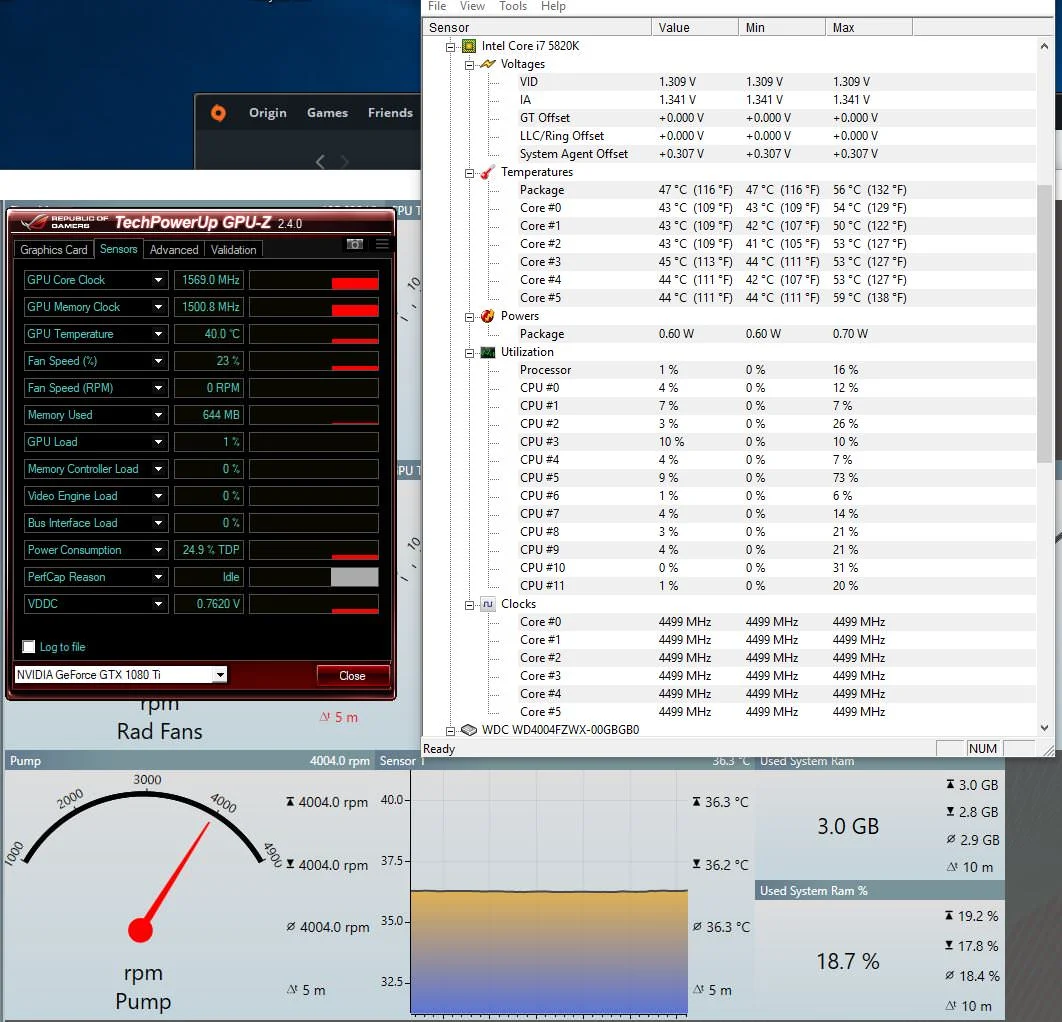Viewport: 1062px width, 1022px height.
Task: Click the WDC hard drive icon
Action: point(469,729)
